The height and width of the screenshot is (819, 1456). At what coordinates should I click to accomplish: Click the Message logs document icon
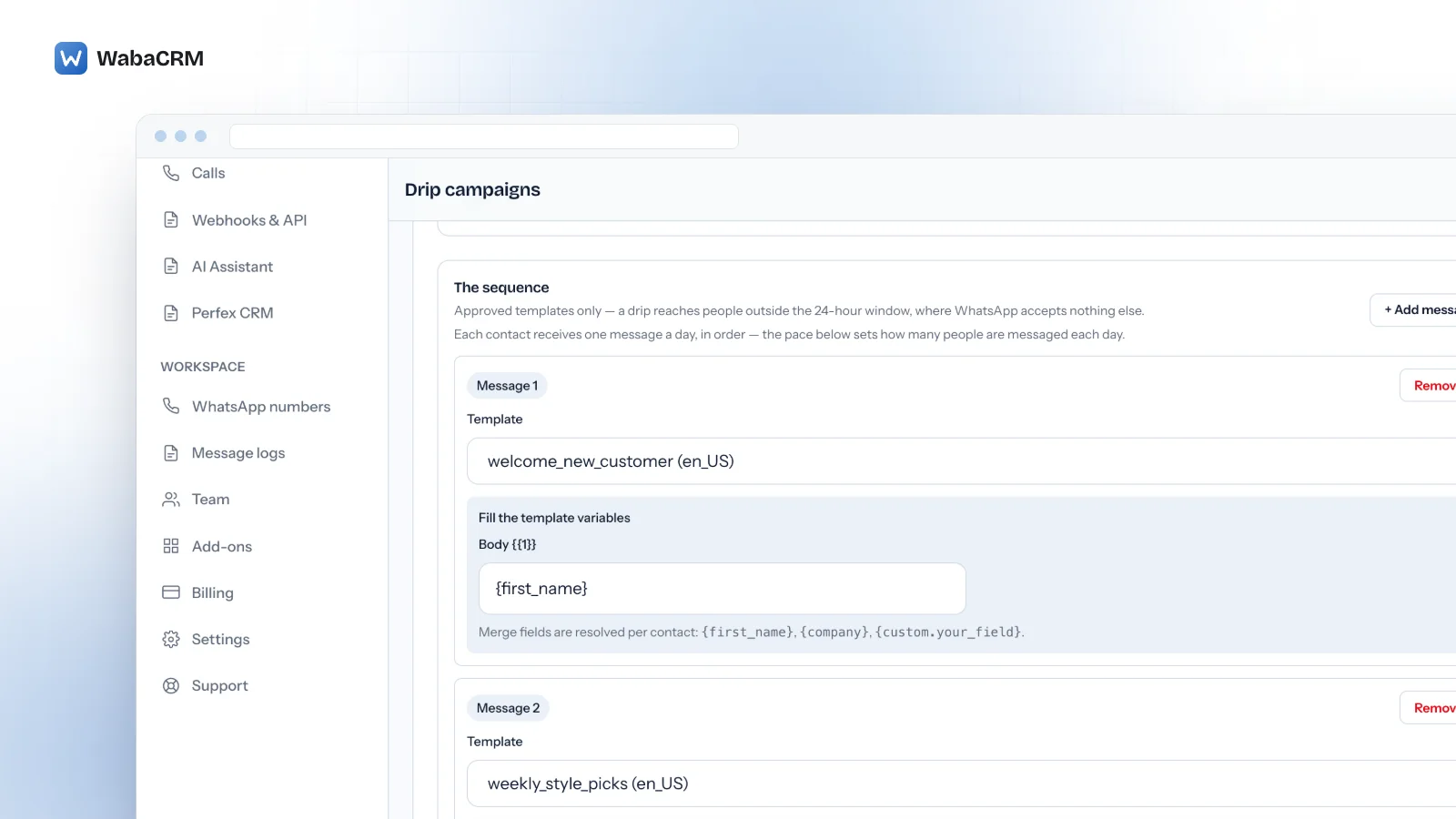[x=171, y=452]
